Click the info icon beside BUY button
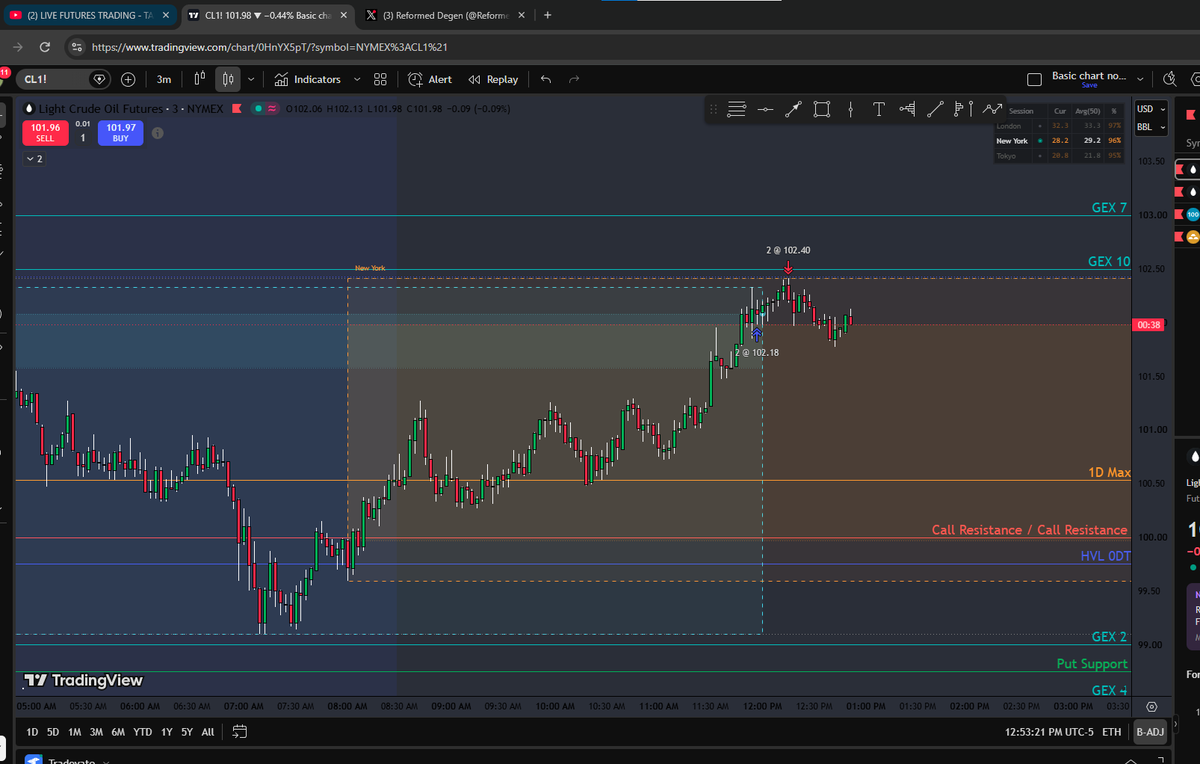Screen dimensions: 1200x764 [158, 133]
